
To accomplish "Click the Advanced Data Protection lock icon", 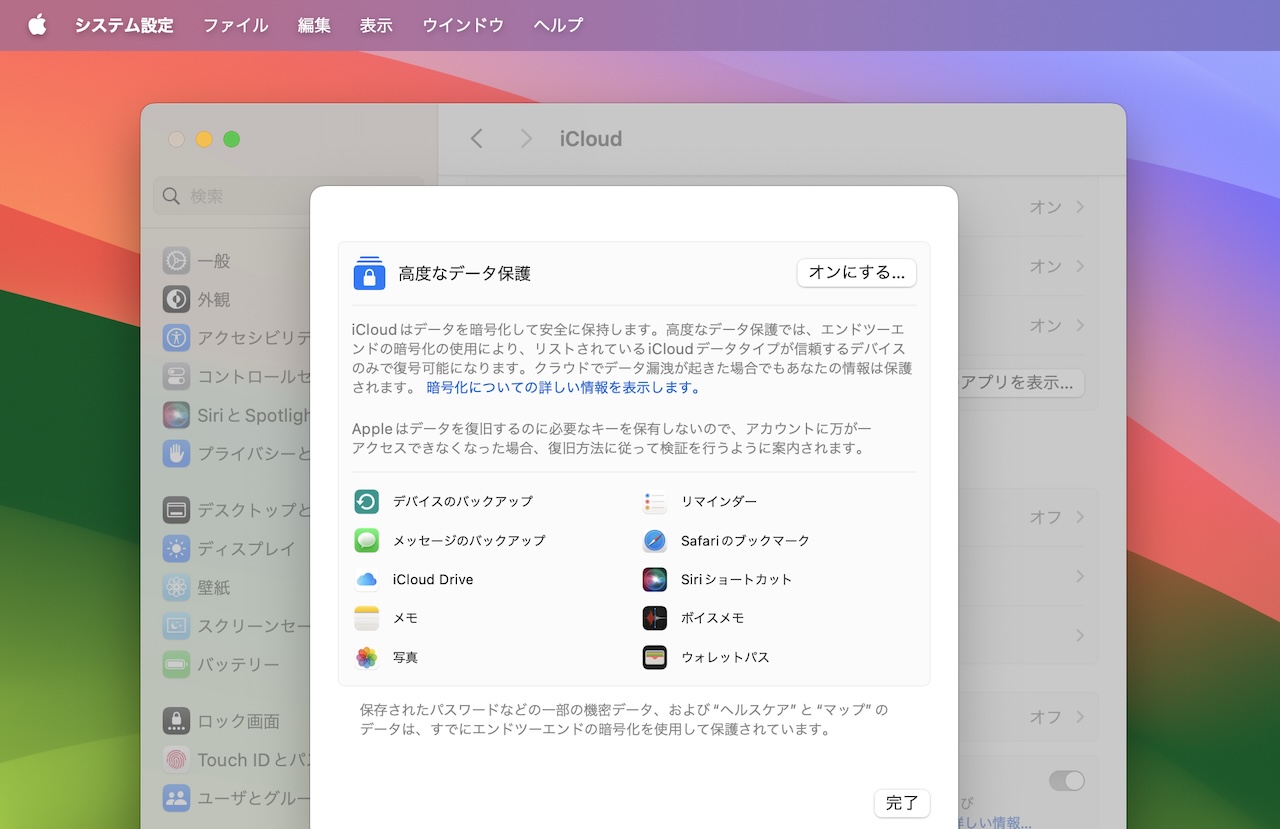I will [x=369, y=273].
